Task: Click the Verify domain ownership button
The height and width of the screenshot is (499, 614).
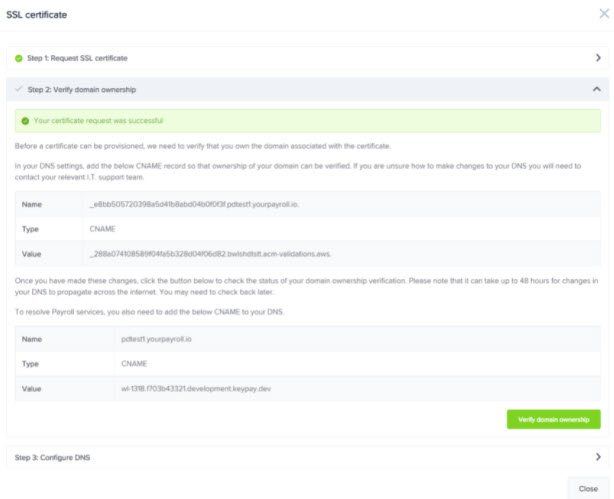Action: point(553,419)
